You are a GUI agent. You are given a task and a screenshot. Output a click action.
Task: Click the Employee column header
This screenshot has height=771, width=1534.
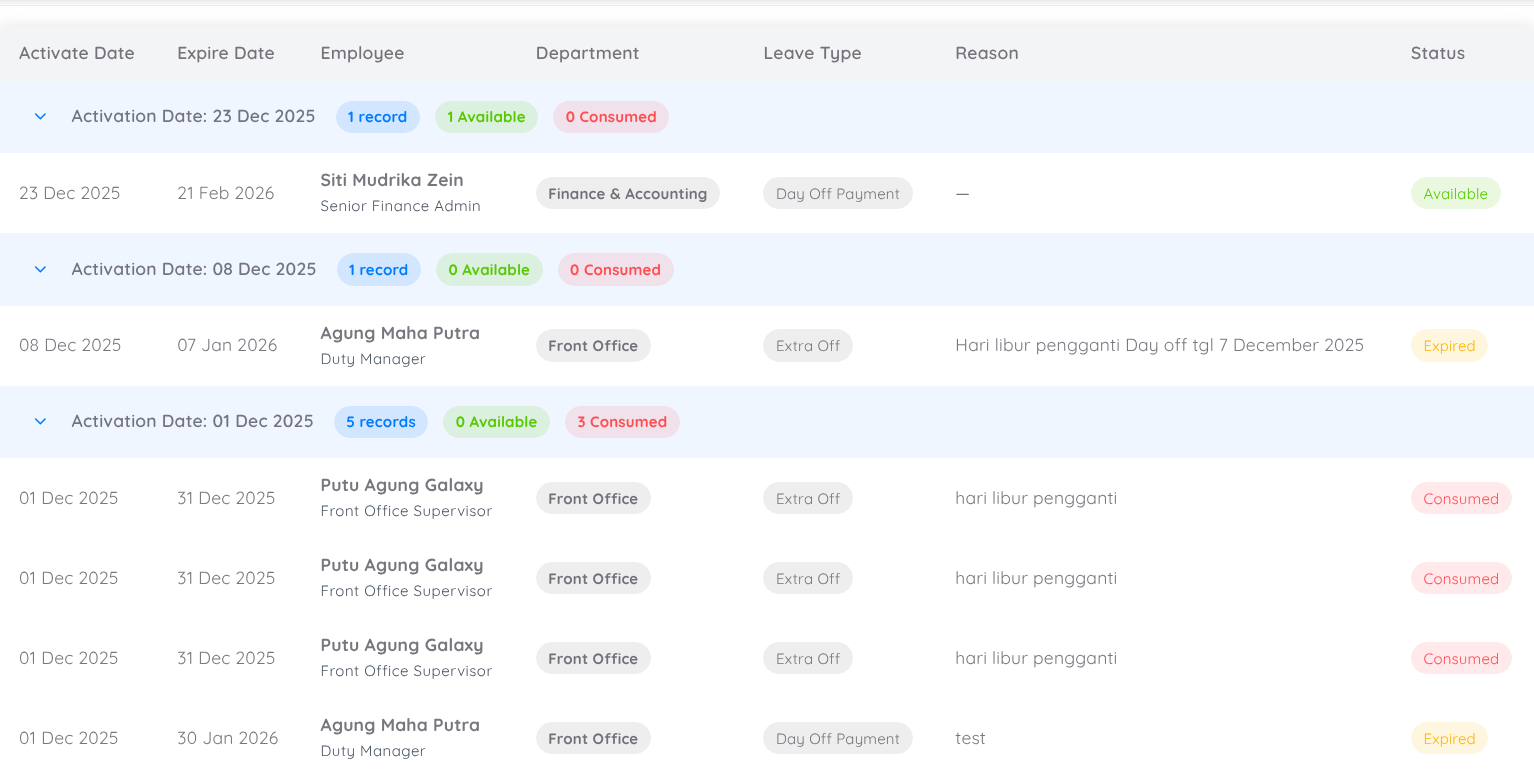[362, 53]
